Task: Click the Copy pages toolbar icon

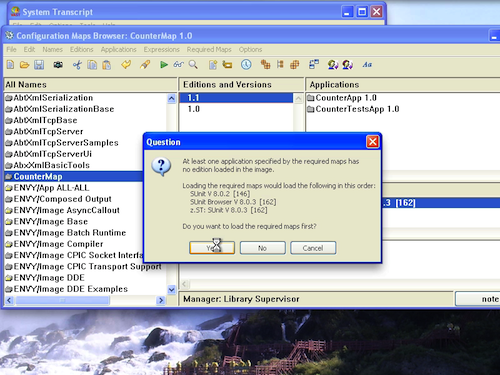Action: pos(92,64)
